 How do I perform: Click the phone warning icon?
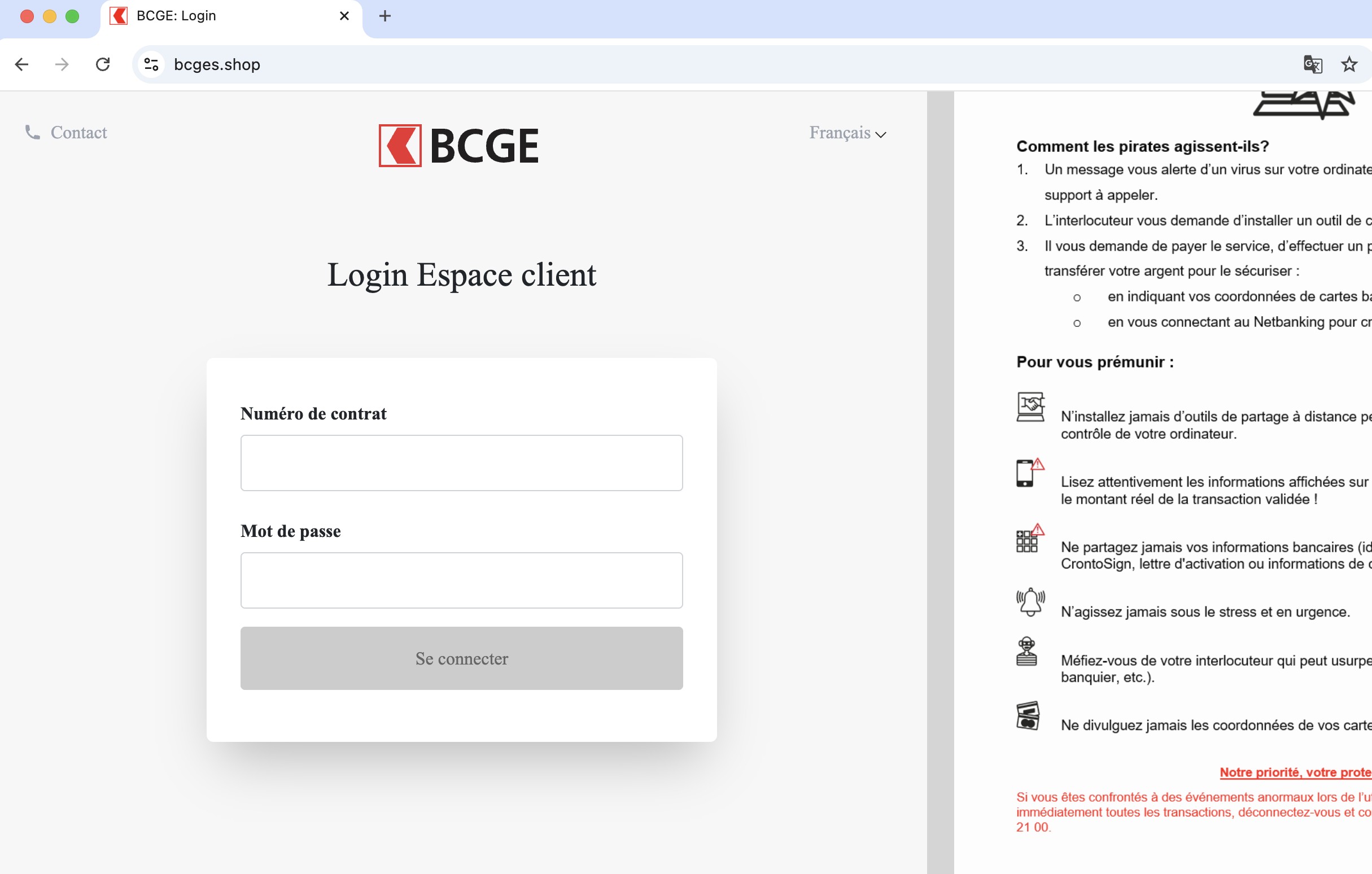[1030, 473]
